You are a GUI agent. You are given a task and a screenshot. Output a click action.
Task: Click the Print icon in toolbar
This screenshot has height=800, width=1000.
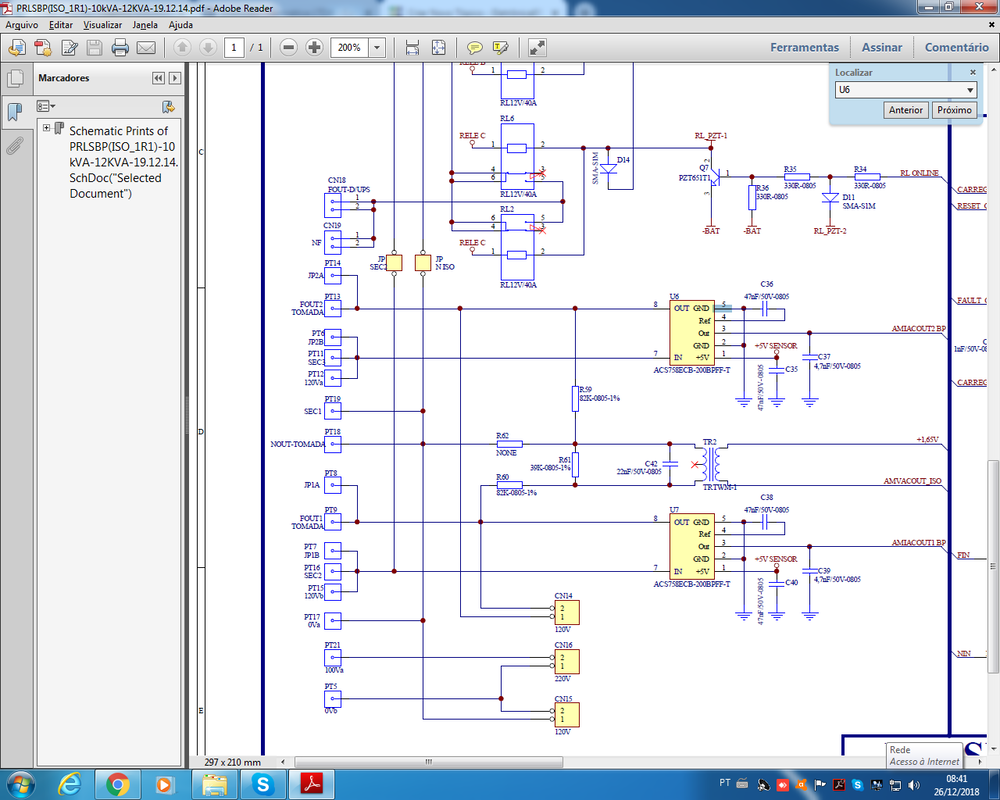tap(120, 47)
